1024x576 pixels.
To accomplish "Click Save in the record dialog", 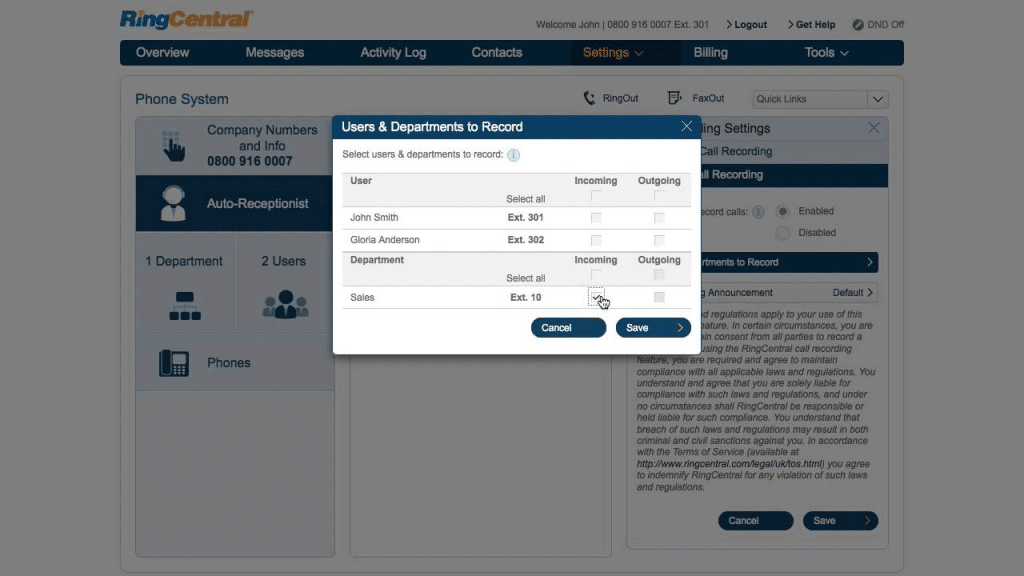I will (652, 328).
